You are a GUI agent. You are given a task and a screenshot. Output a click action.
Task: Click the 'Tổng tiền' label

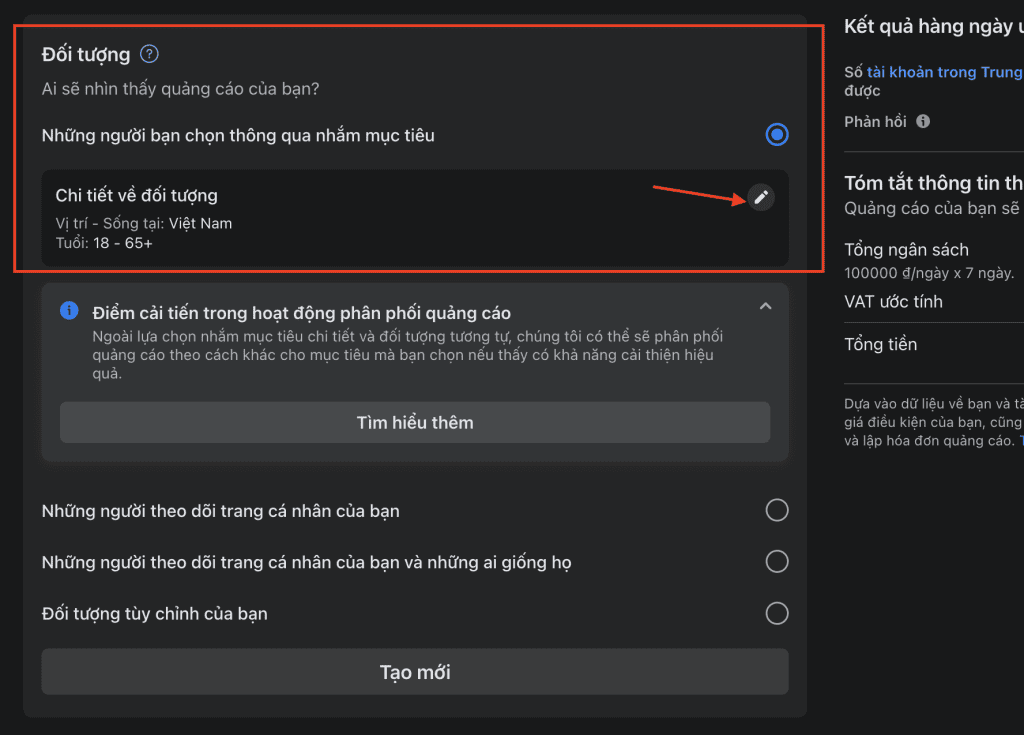click(x=880, y=344)
